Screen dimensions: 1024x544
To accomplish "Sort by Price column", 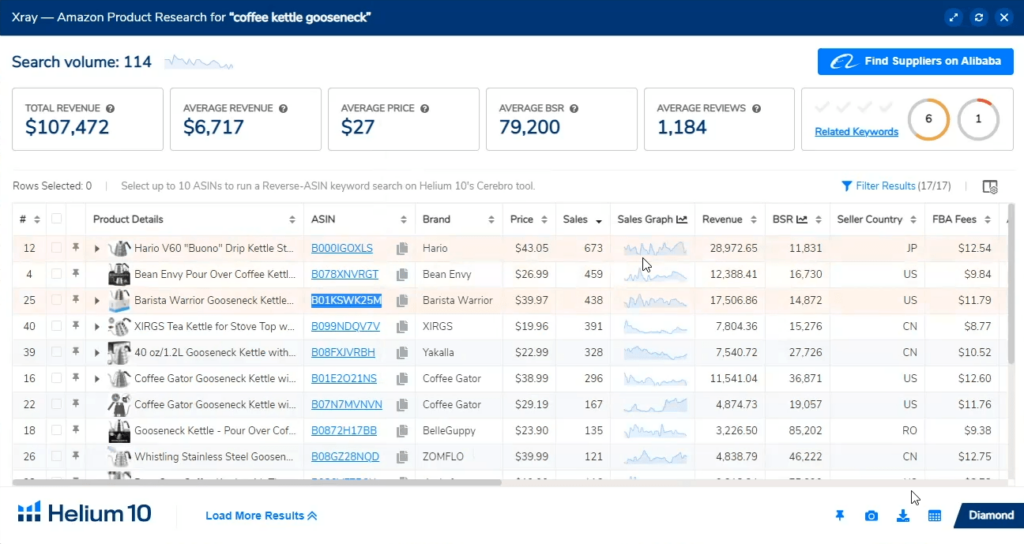I will point(544,220).
